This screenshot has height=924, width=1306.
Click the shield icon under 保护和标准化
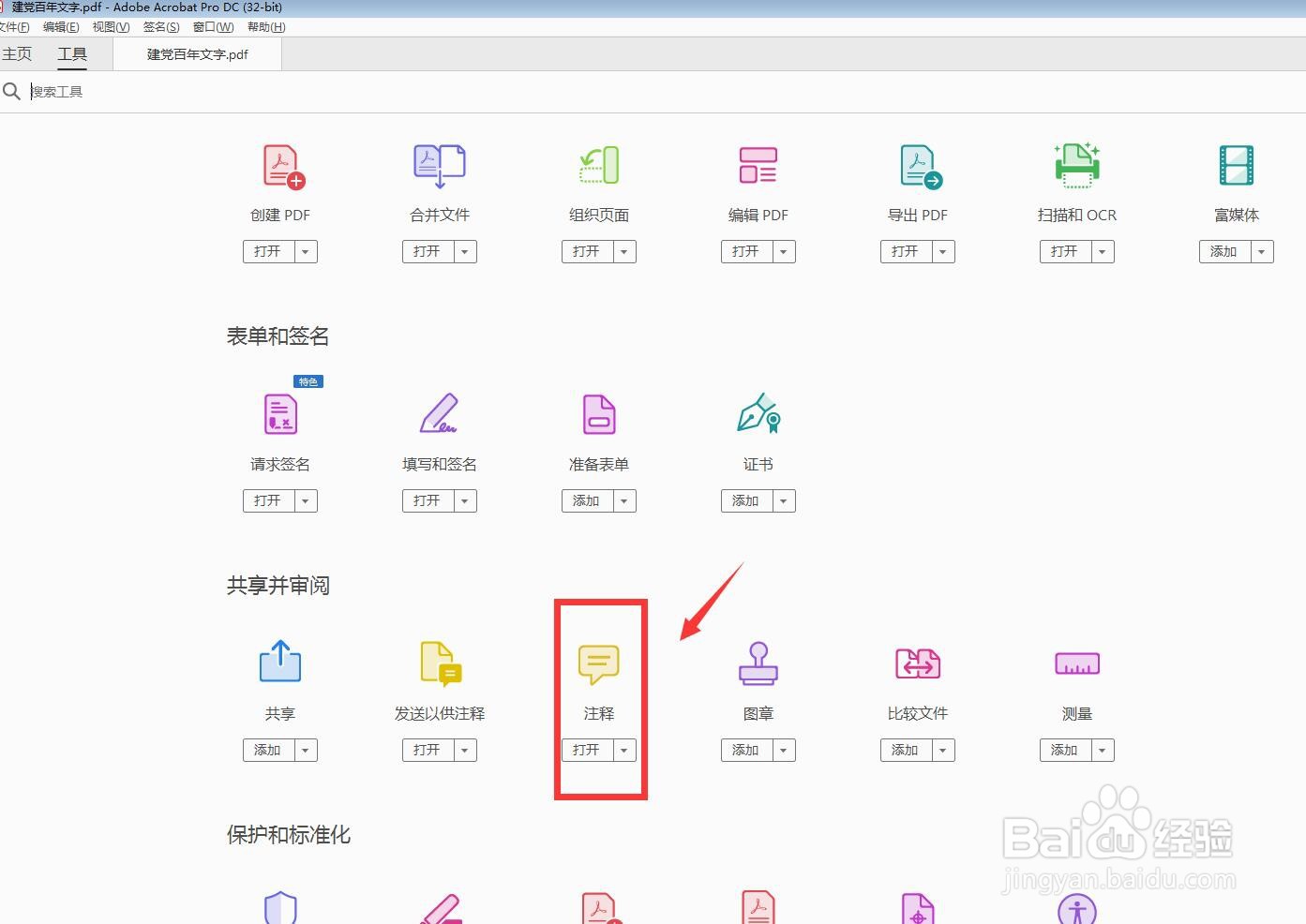[280, 908]
